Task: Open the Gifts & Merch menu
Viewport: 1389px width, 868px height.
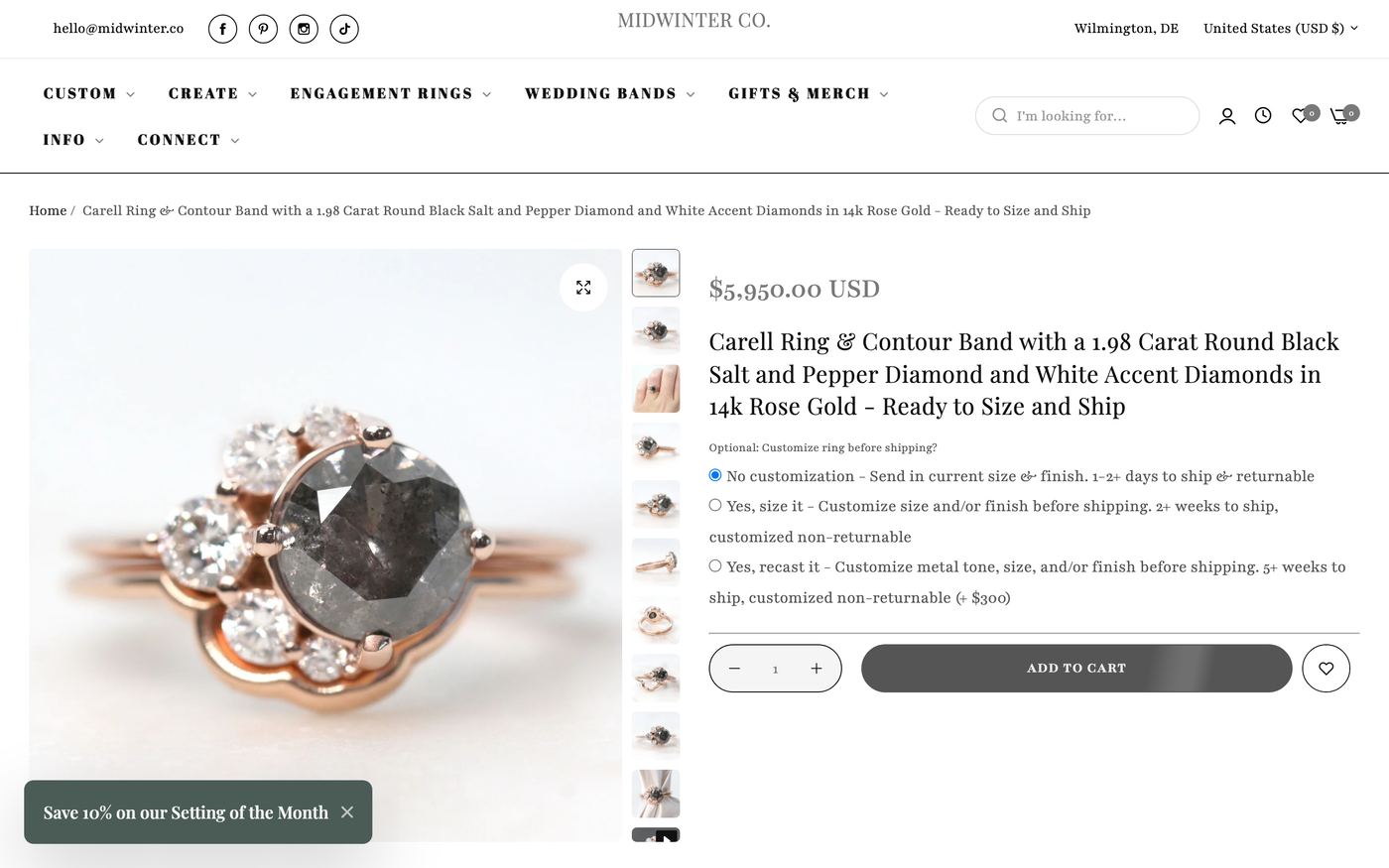Action: tap(808, 93)
